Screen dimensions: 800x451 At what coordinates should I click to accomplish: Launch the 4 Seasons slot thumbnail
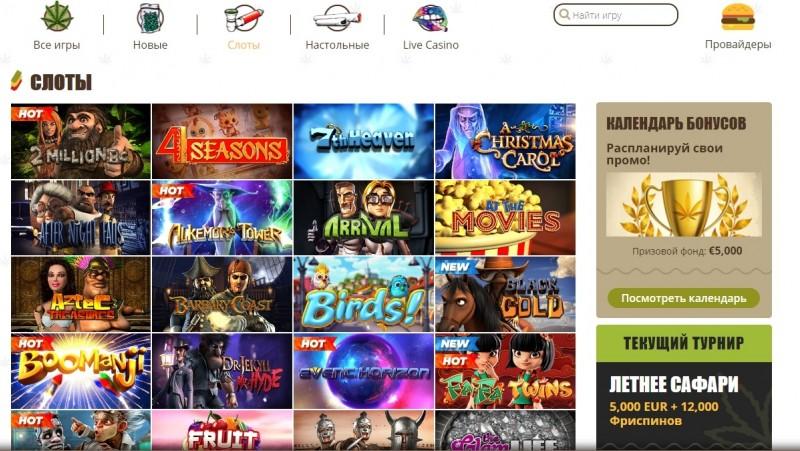222,141
